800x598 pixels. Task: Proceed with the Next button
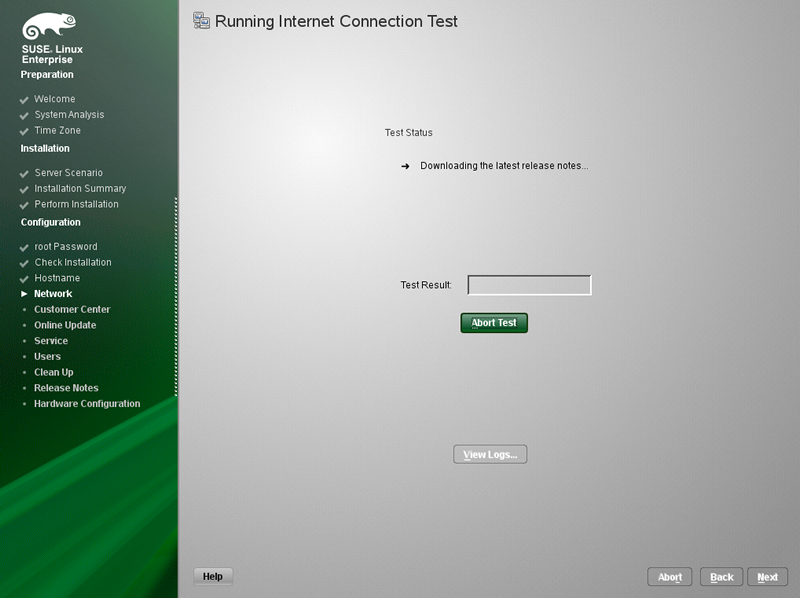pyautogui.click(x=767, y=577)
